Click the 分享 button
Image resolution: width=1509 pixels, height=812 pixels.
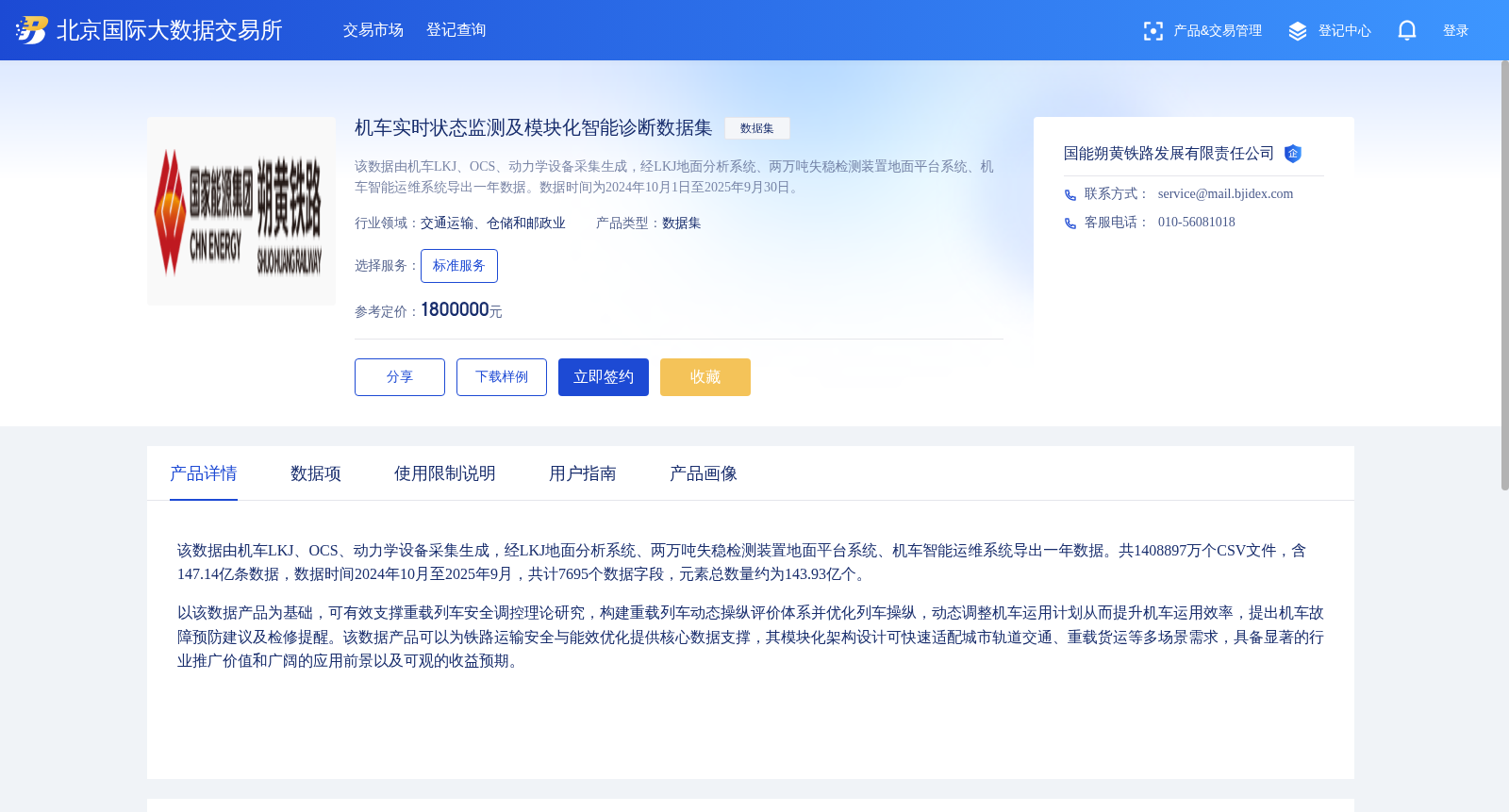pos(400,377)
